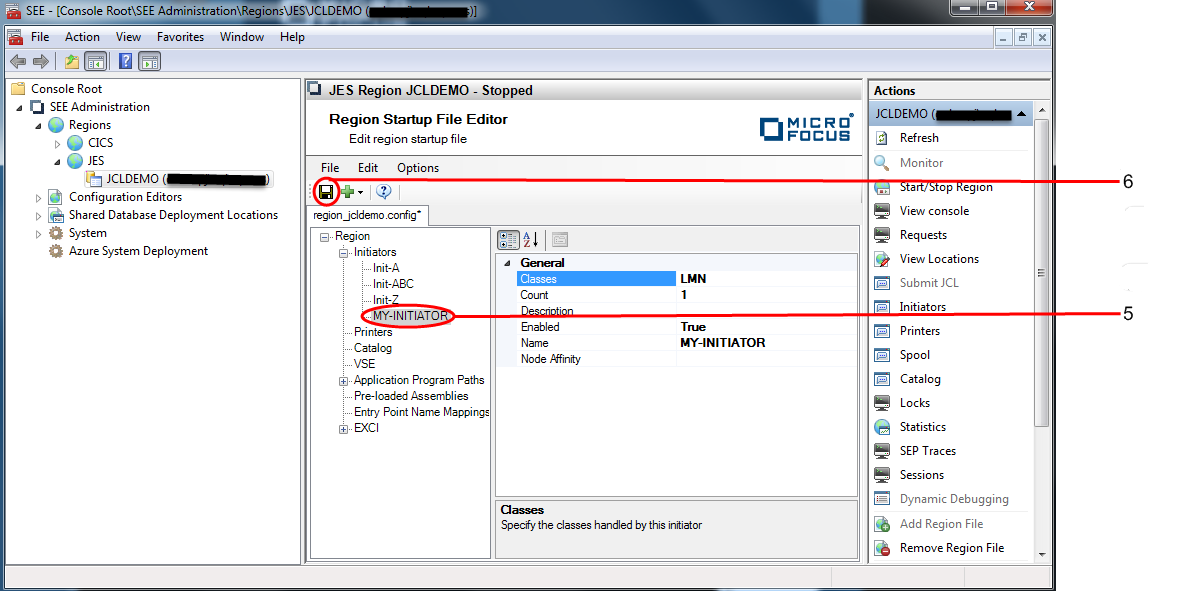The image size is (1178, 591).
Task: Open Sessions action
Action: [x=921, y=475]
